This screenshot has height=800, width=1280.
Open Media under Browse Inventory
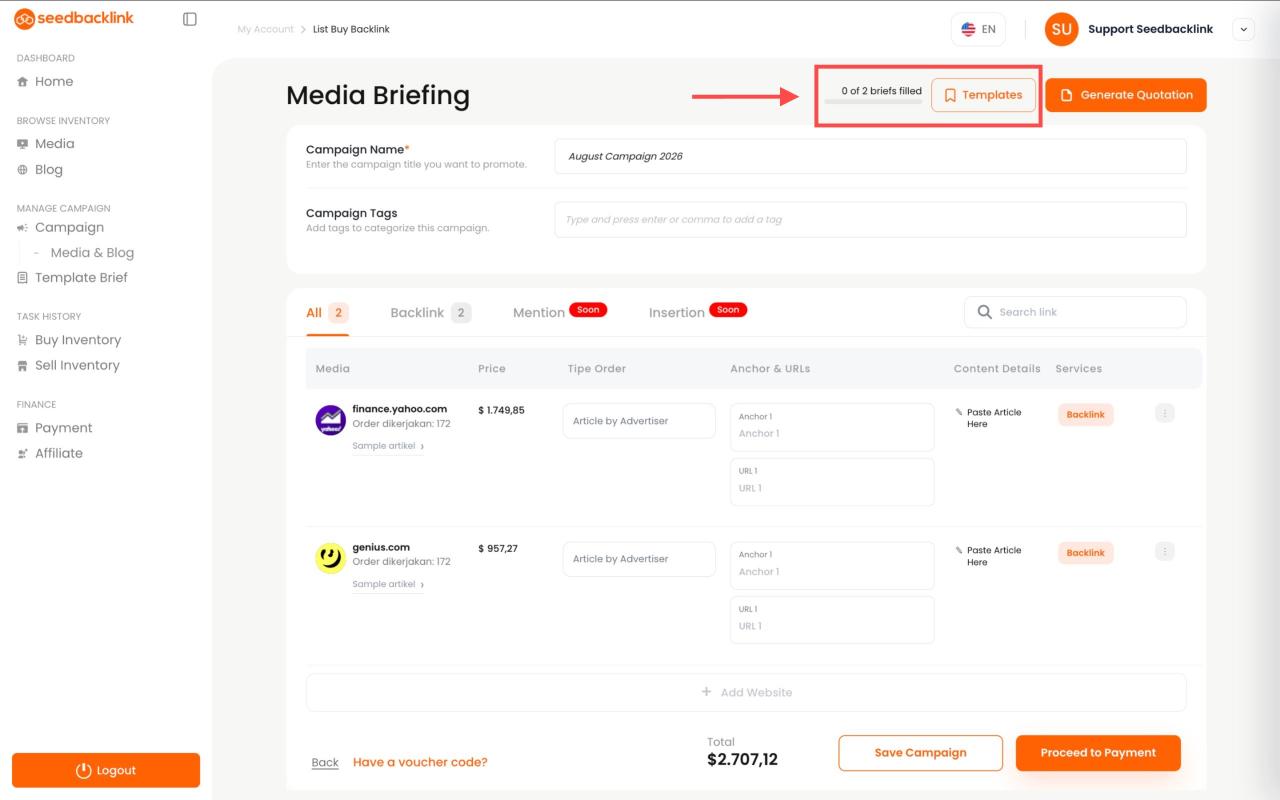coord(46,144)
